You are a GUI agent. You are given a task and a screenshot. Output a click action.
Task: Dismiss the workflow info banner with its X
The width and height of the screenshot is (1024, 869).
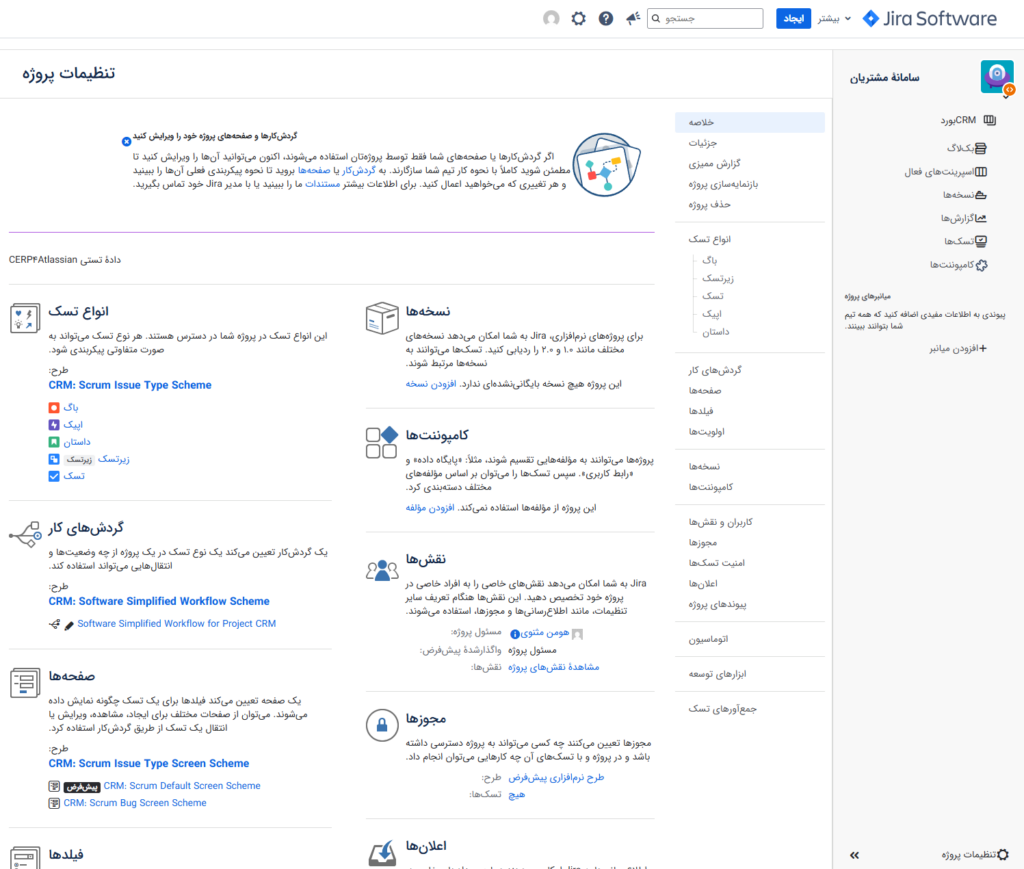[126, 141]
